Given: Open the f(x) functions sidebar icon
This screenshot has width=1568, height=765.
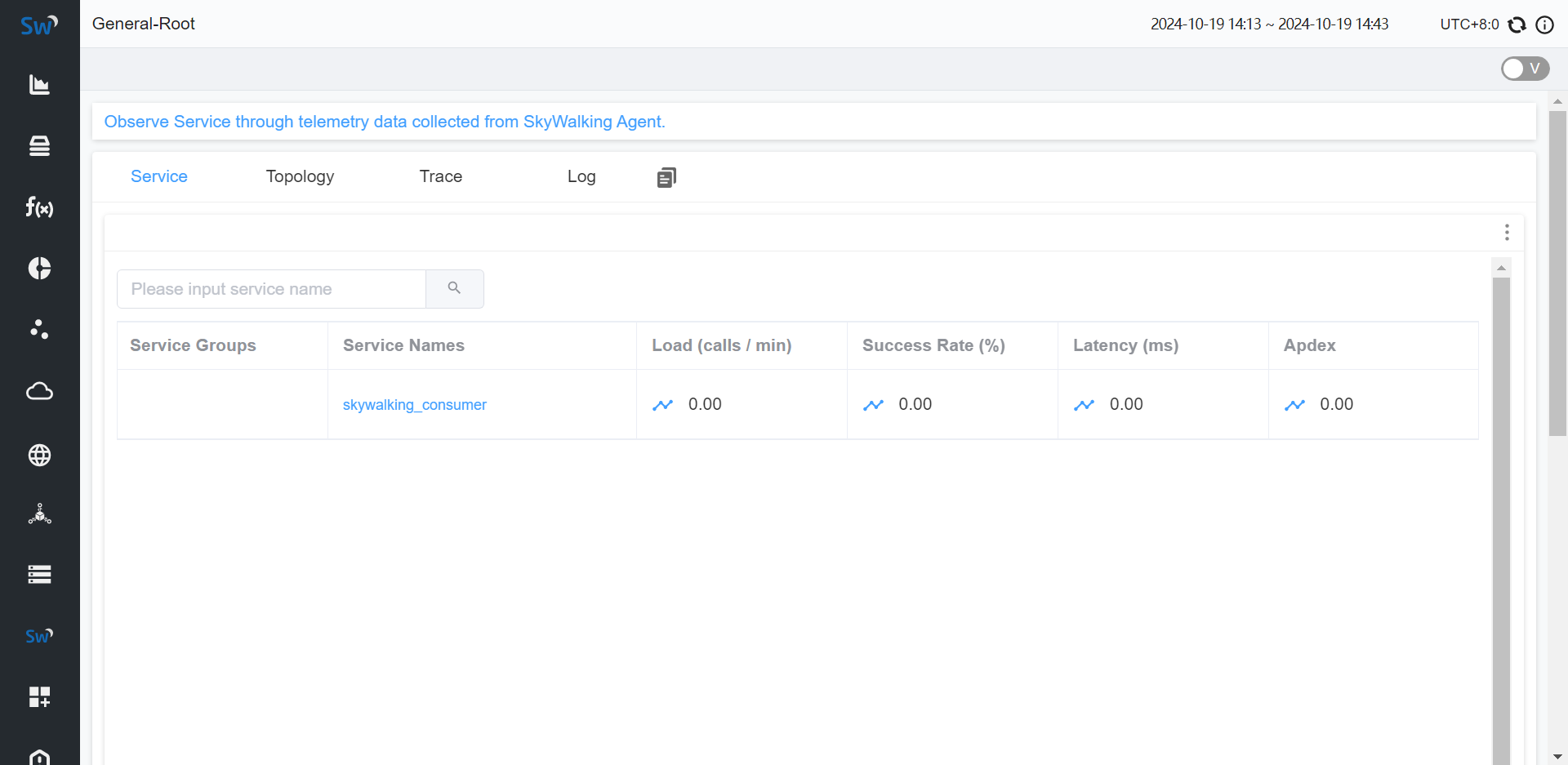Looking at the screenshot, I should coord(39,207).
